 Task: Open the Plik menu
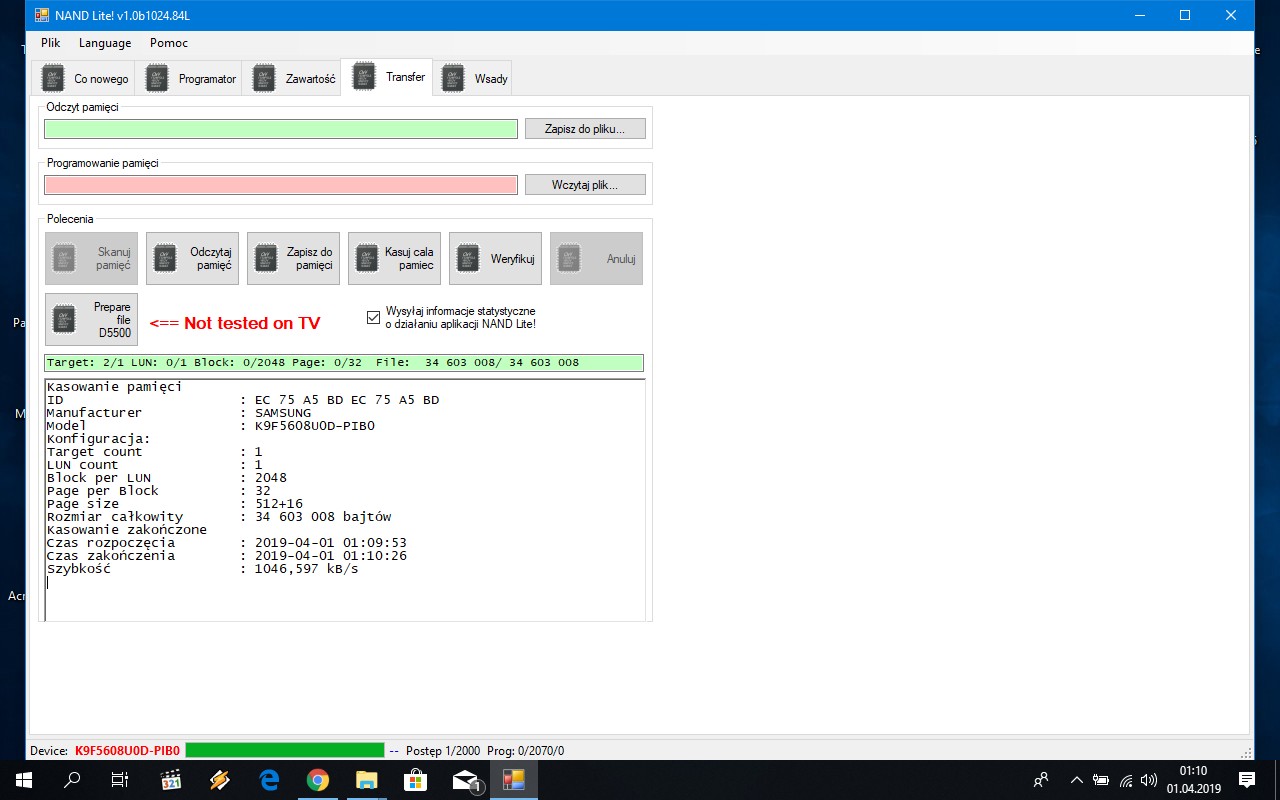tap(51, 43)
